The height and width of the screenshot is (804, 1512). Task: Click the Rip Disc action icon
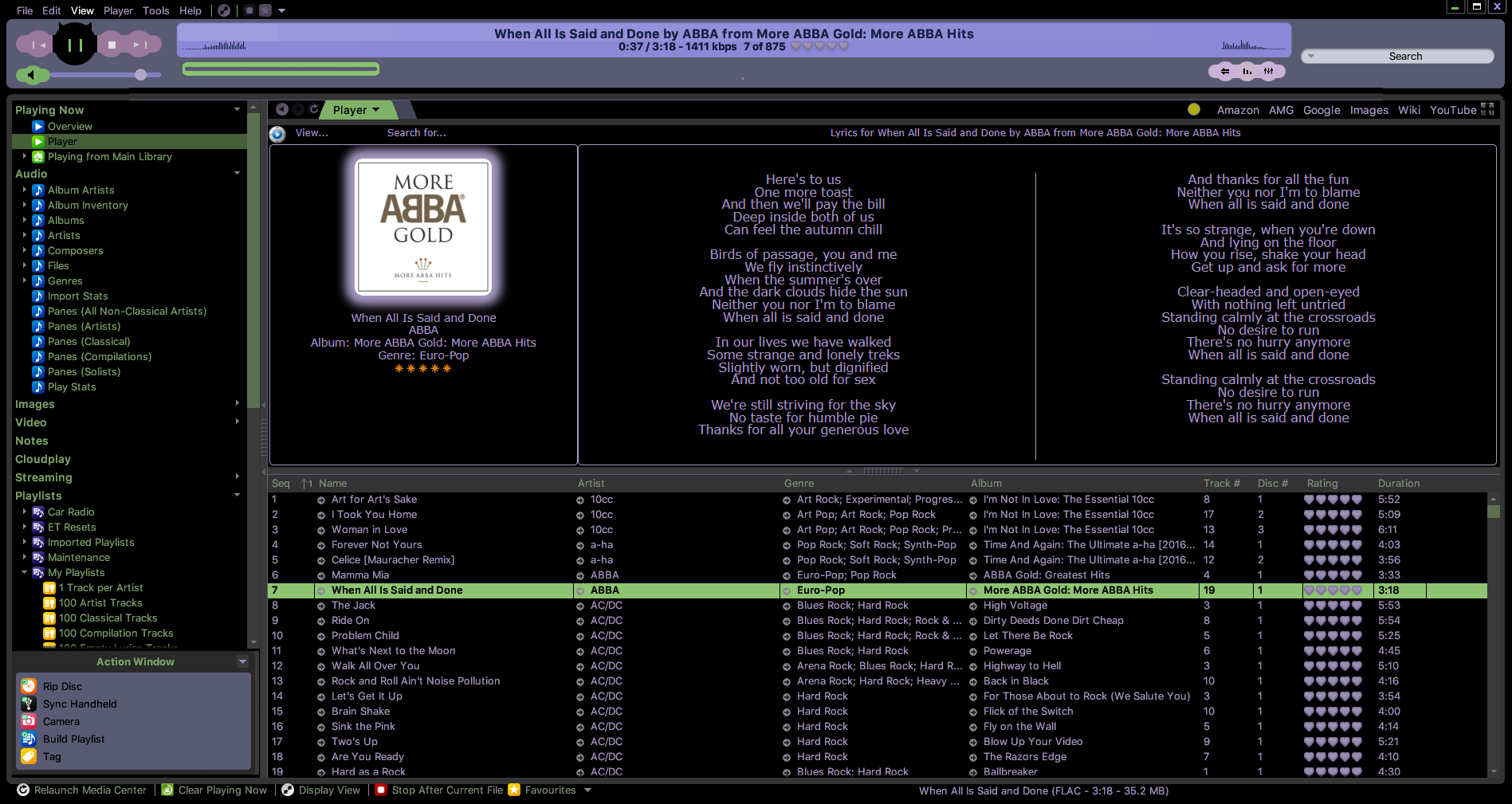tap(28, 686)
